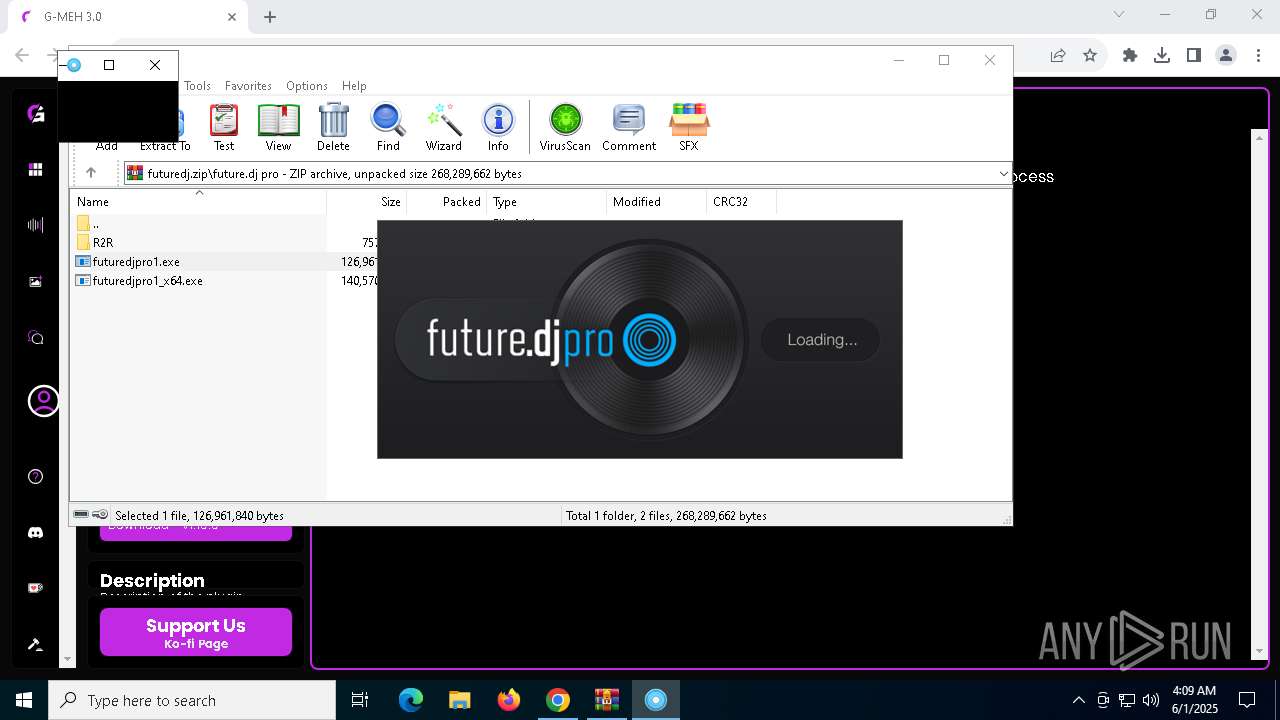This screenshot has height=720, width=1280.
Task: Select the G-MEH 3.0 browser tab
Action: (x=130, y=17)
